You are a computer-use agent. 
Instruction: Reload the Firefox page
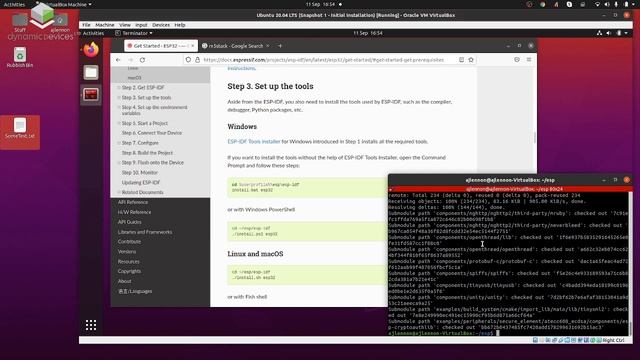pos(142,60)
